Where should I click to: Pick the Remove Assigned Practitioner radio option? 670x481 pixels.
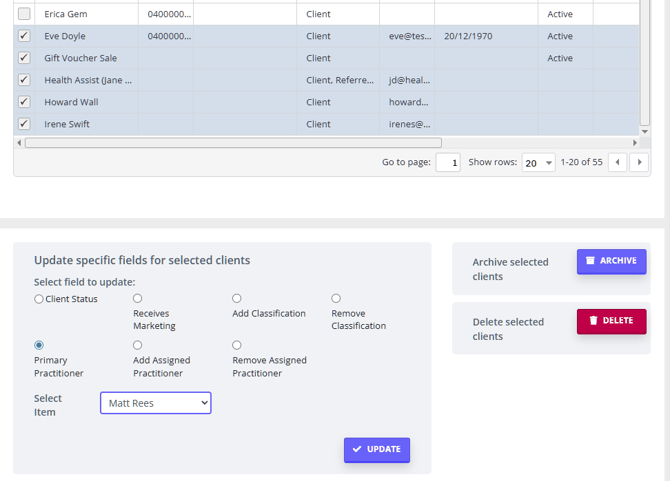tap(237, 346)
